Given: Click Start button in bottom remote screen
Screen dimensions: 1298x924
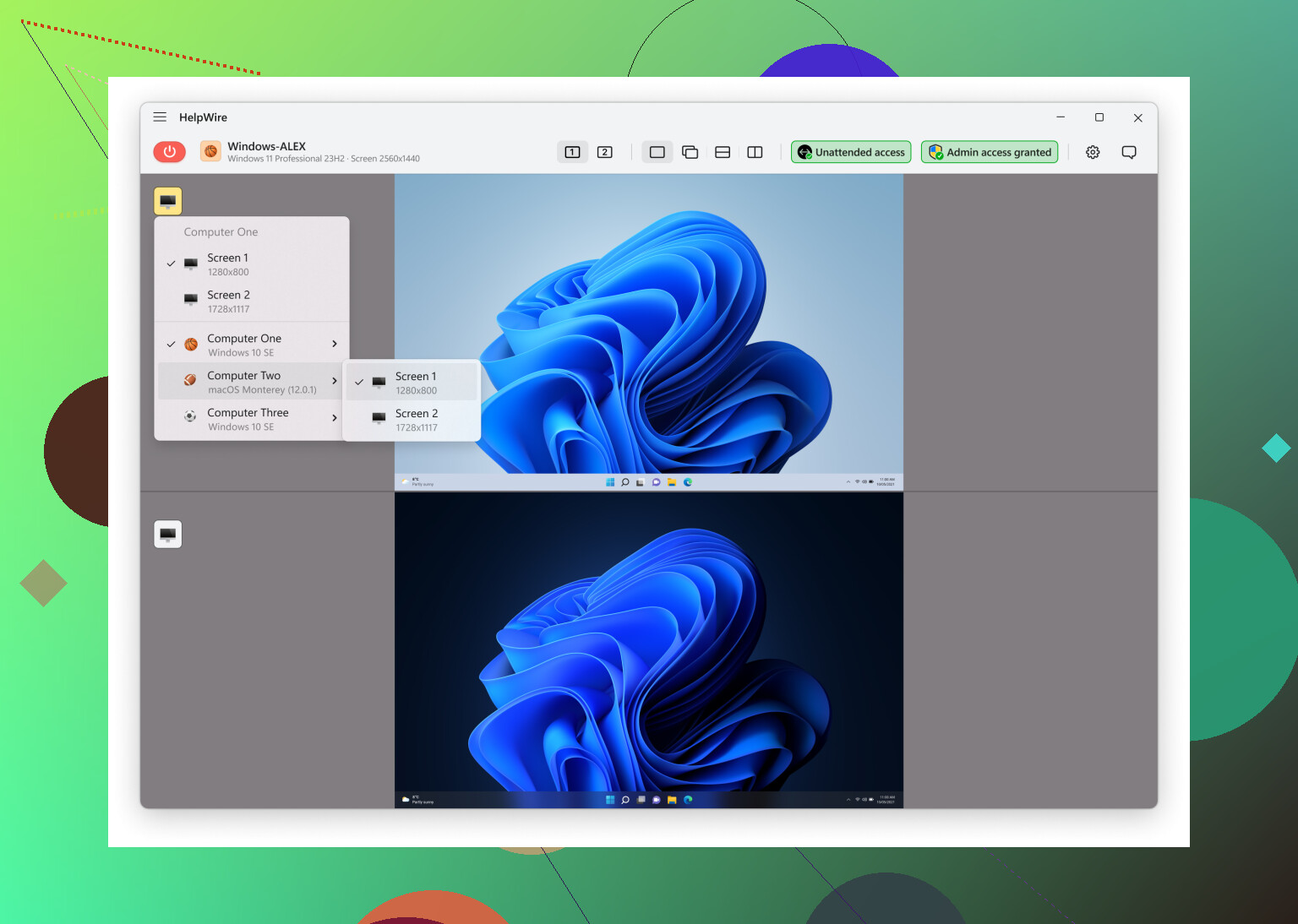Looking at the screenshot, I should (610, 800).
